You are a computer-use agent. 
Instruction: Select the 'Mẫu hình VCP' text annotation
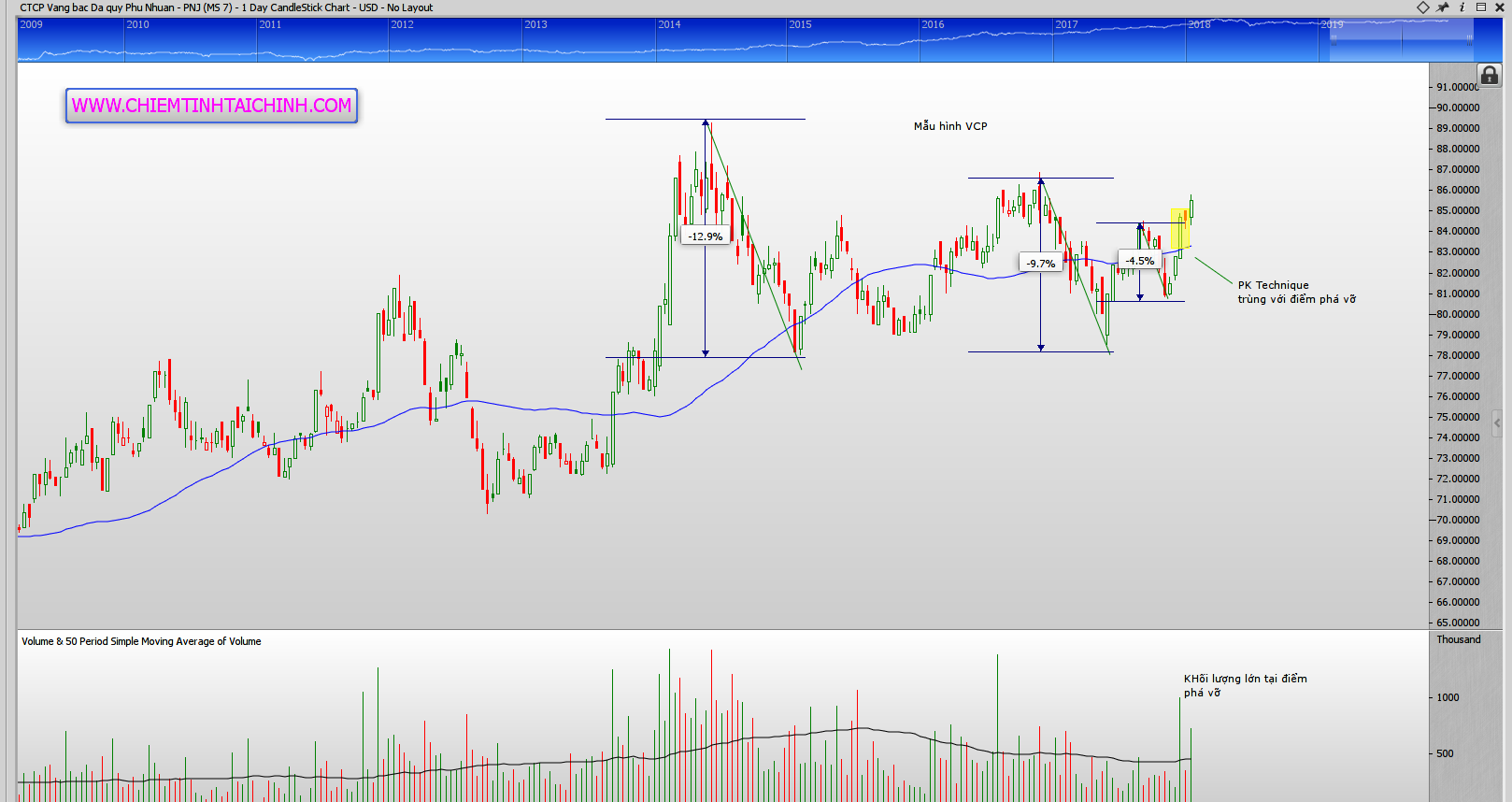950,126
